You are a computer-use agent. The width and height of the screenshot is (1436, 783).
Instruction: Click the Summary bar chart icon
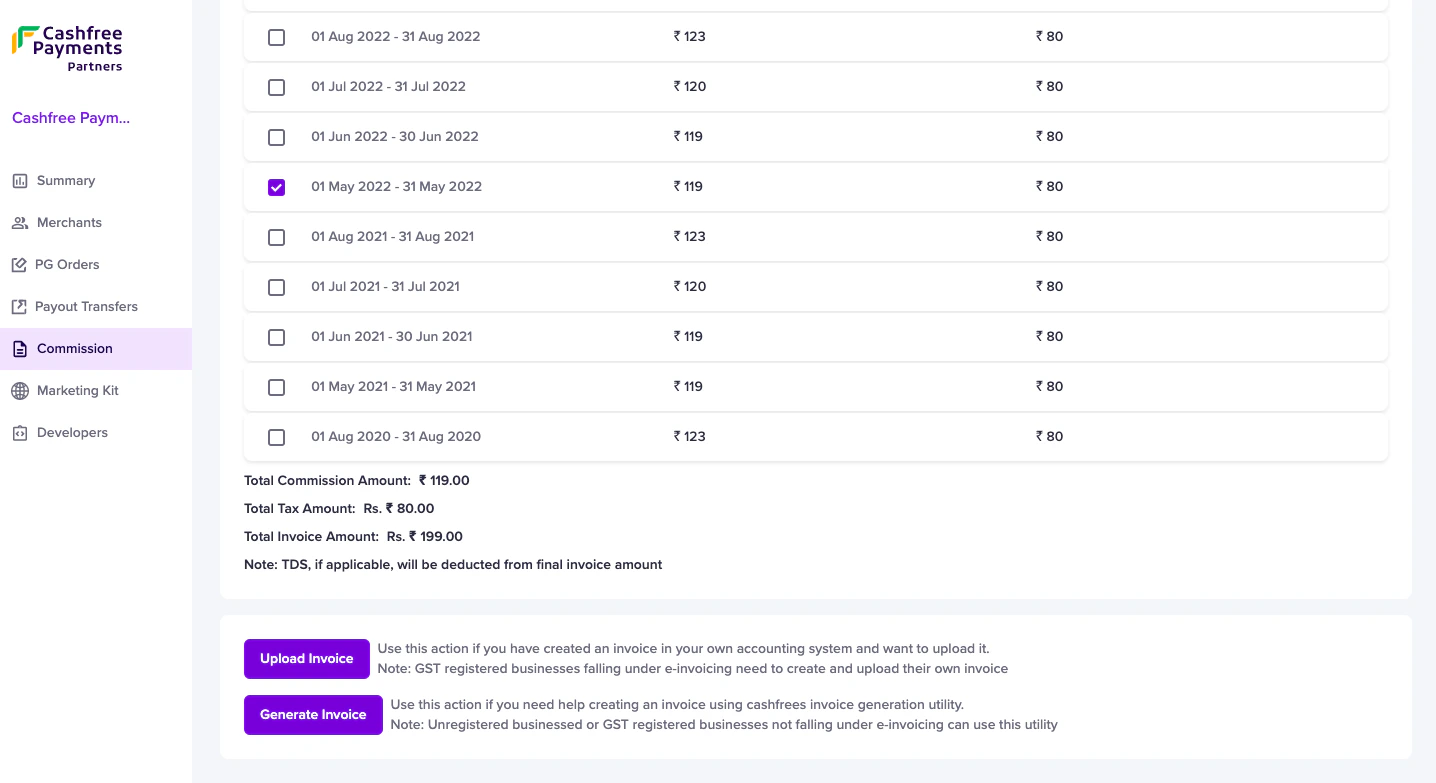tap(20, 181)
